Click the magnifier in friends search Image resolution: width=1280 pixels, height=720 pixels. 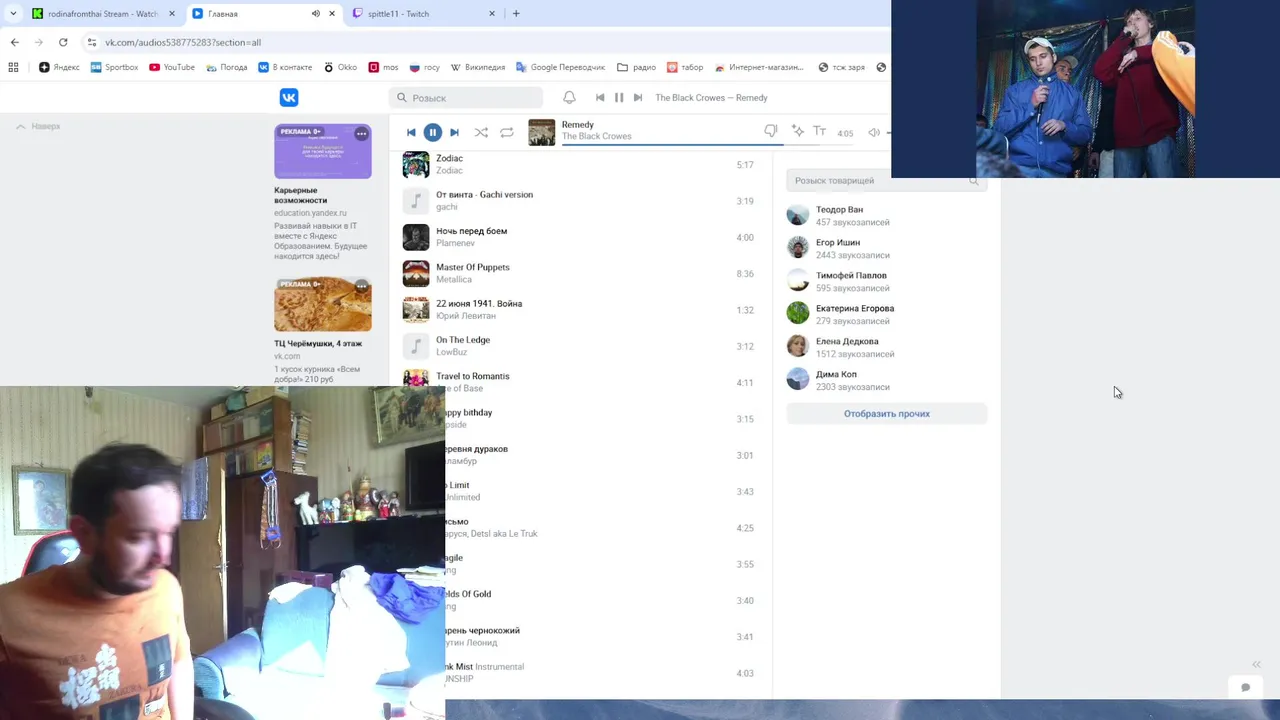(974, 181)
